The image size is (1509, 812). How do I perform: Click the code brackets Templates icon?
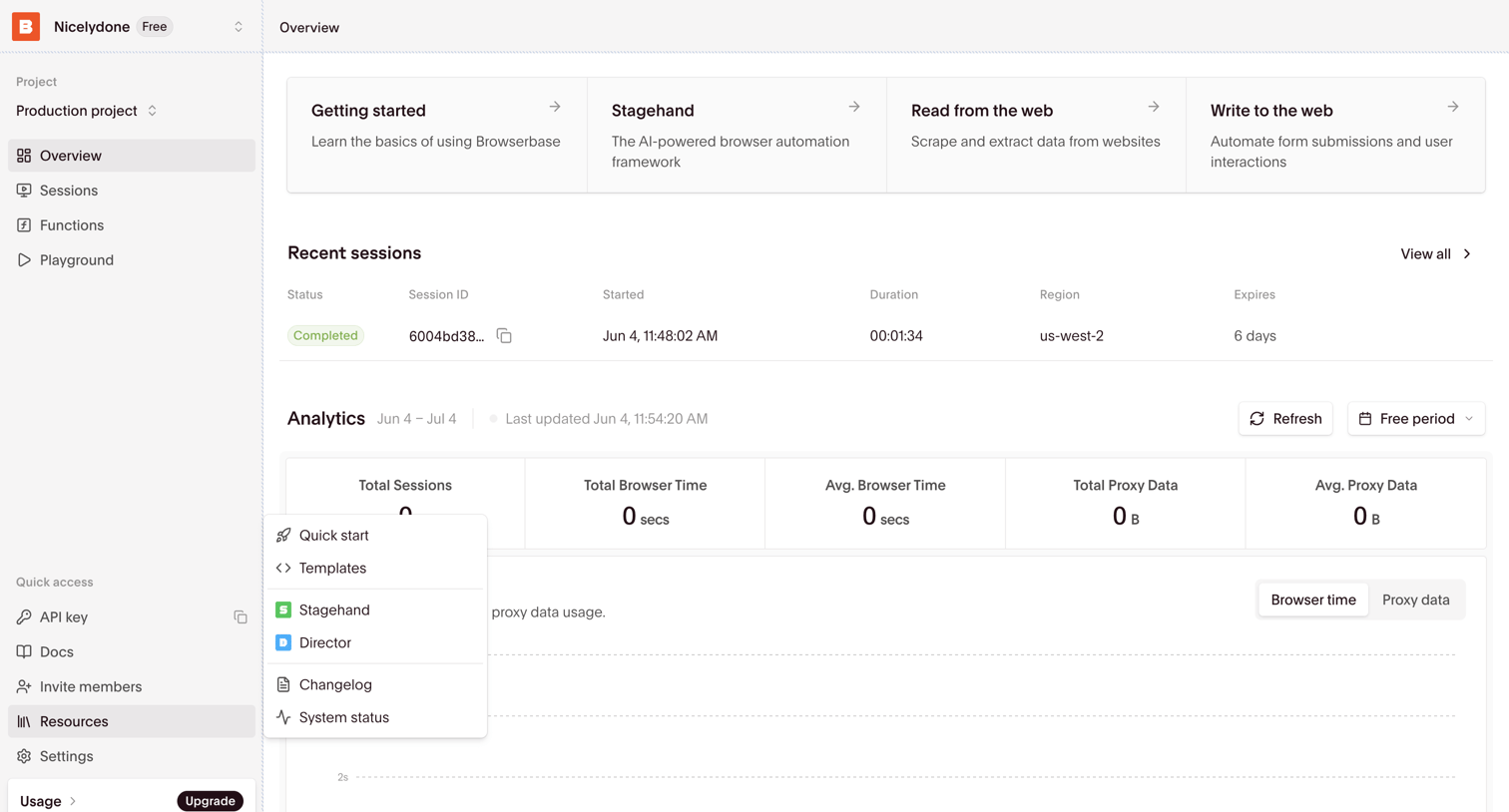(283, 569)
